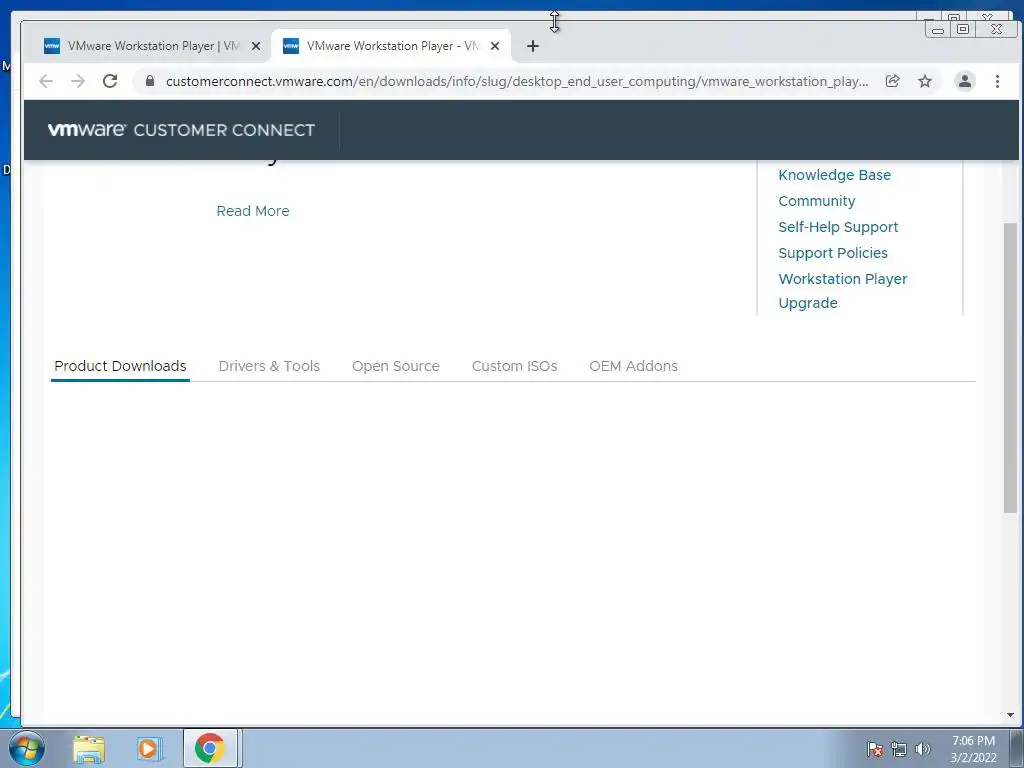Click the network tray icon
1024x768 pixels.
click(x=899, y=749)
